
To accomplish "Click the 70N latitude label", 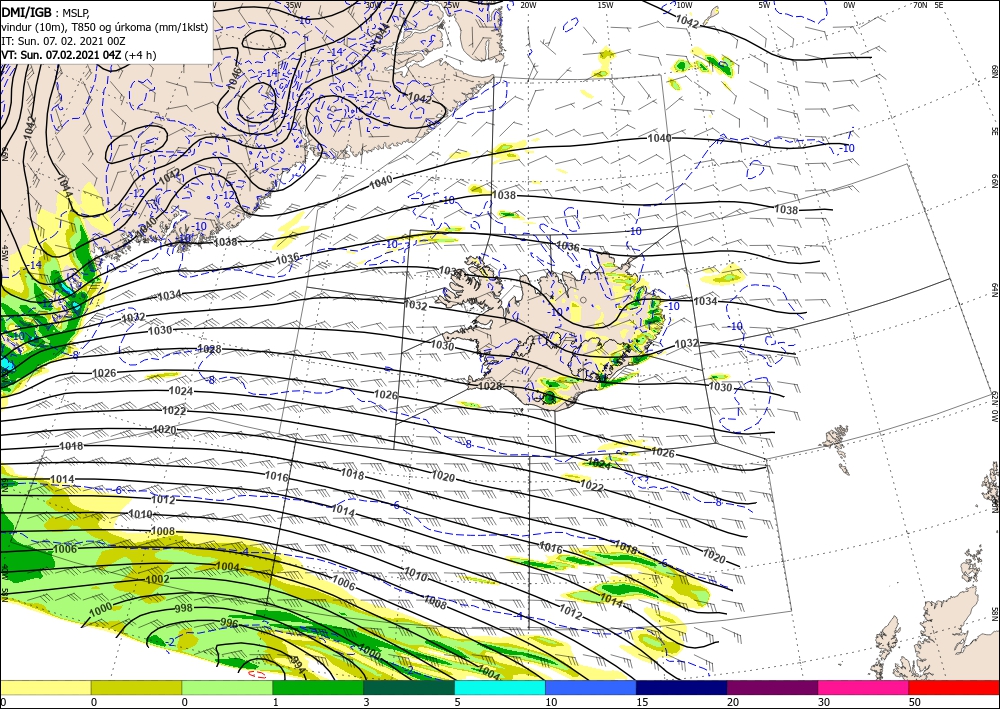I will 920,5.
